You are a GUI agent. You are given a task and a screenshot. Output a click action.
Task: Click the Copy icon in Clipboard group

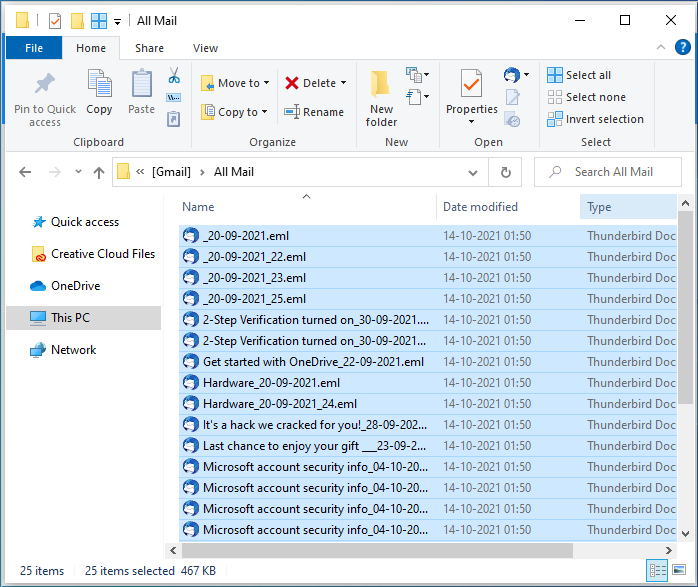pyautogui.click(x=99, y=83)
